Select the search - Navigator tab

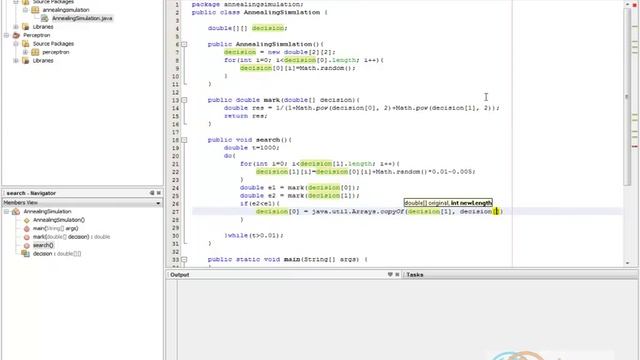click(x=31, y=193)
